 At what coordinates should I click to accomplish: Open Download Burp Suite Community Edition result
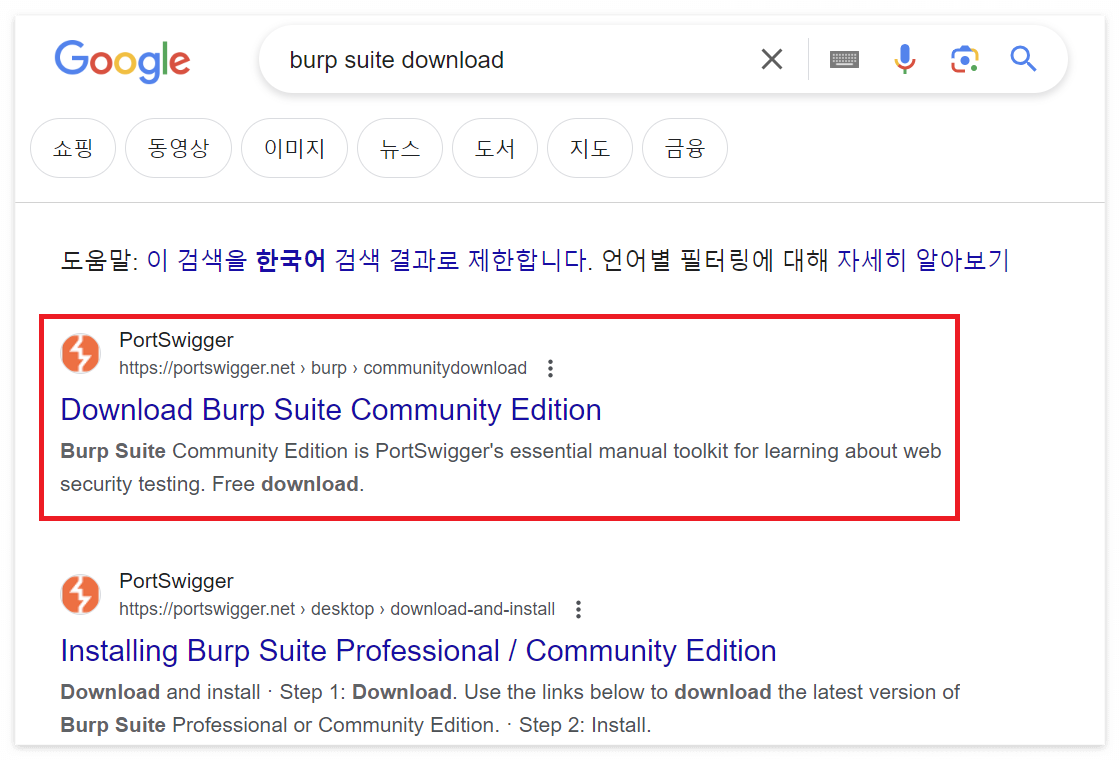331,410
